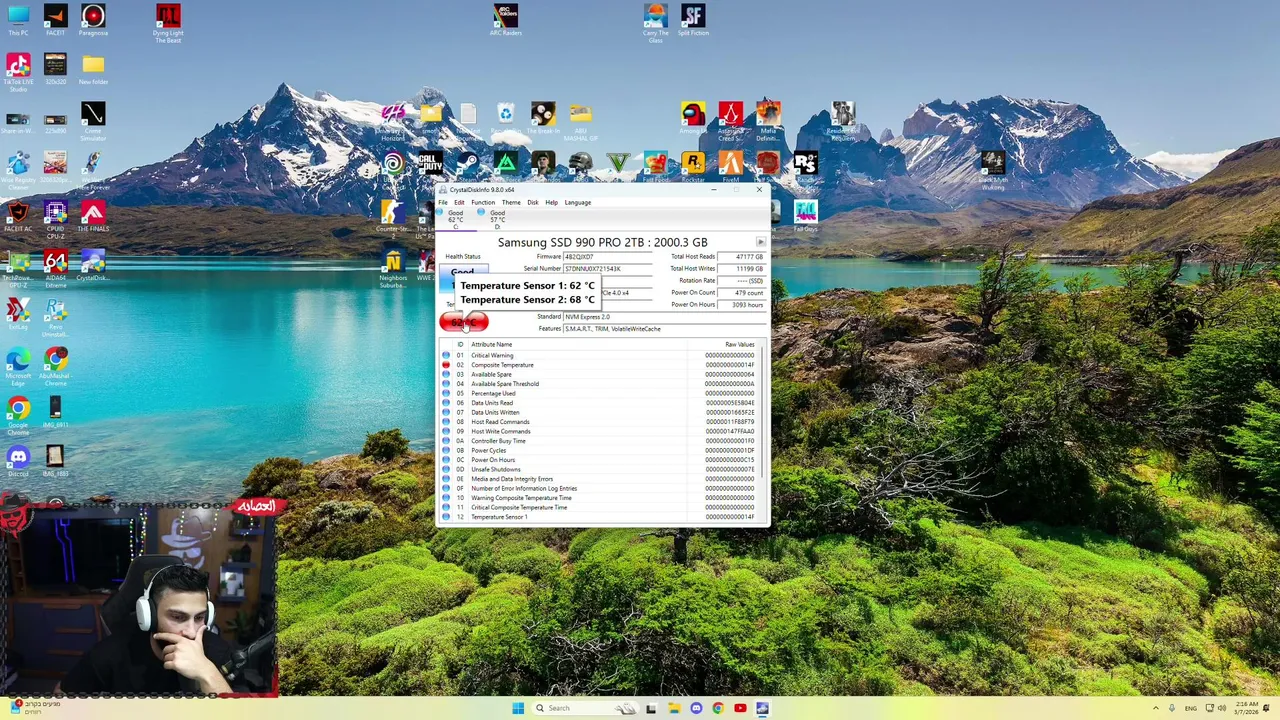Open YouTube from the taskbar
The image size is (1280, 720).
[740, 708]
